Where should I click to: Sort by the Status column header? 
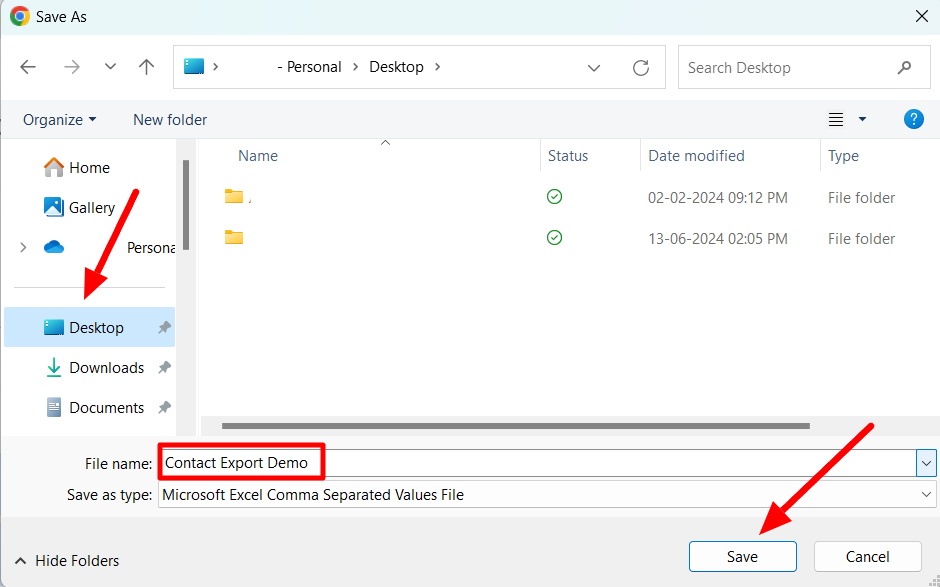tap(568, 156)
